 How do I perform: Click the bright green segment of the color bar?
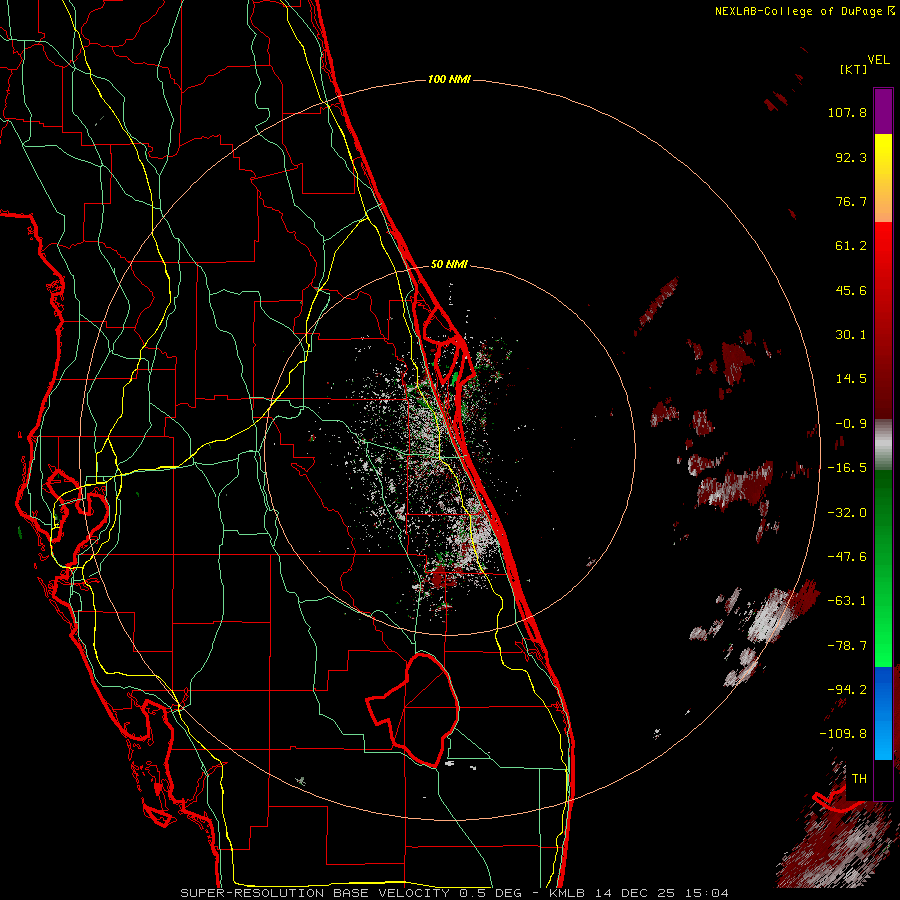[883, 620]
